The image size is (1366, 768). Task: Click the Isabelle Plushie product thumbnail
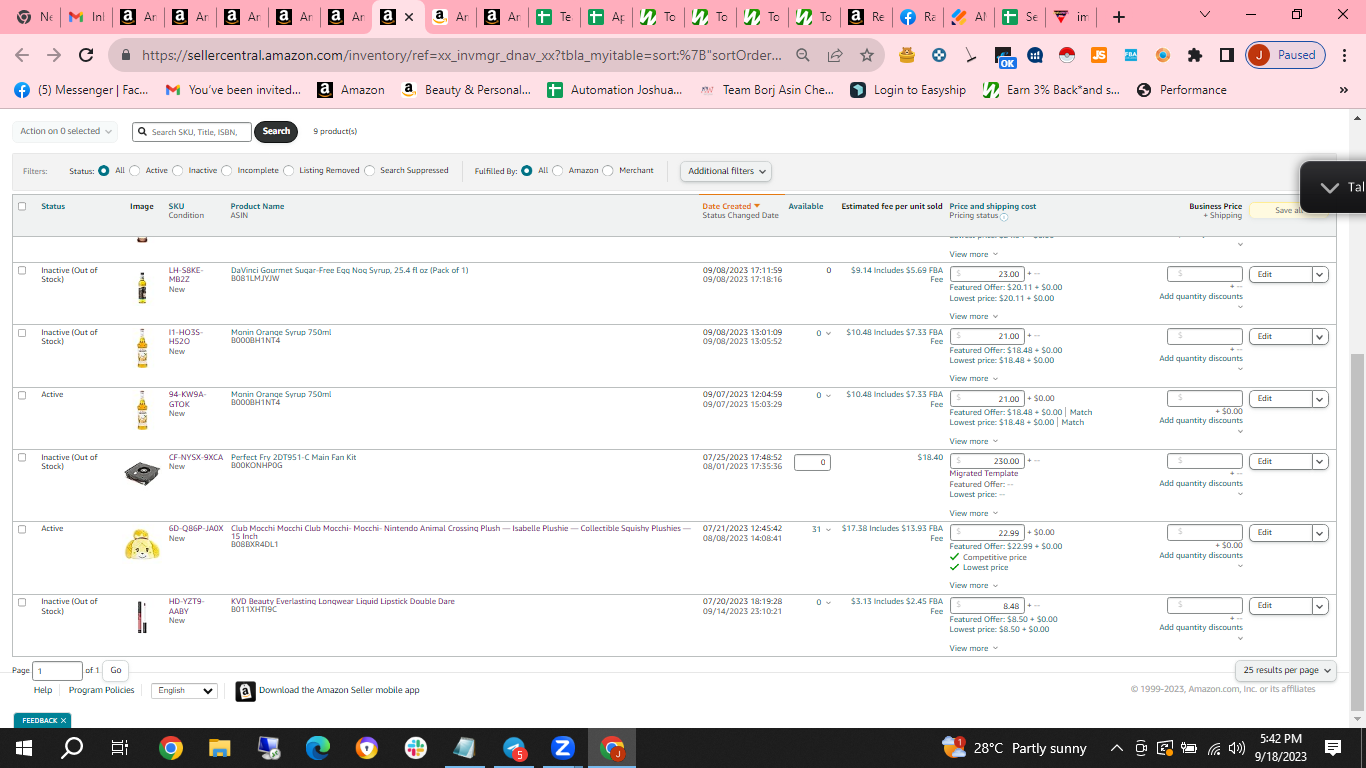pos(142,544)
